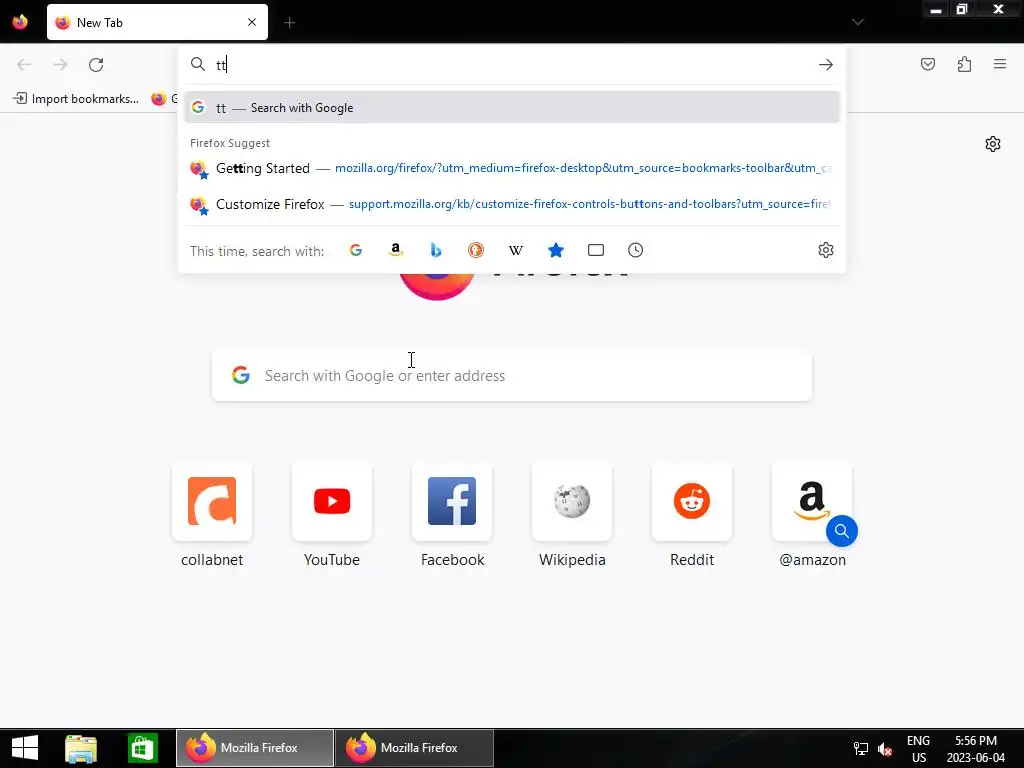Search only History clock icon
1024x768 pixels.
click(635, 250)
